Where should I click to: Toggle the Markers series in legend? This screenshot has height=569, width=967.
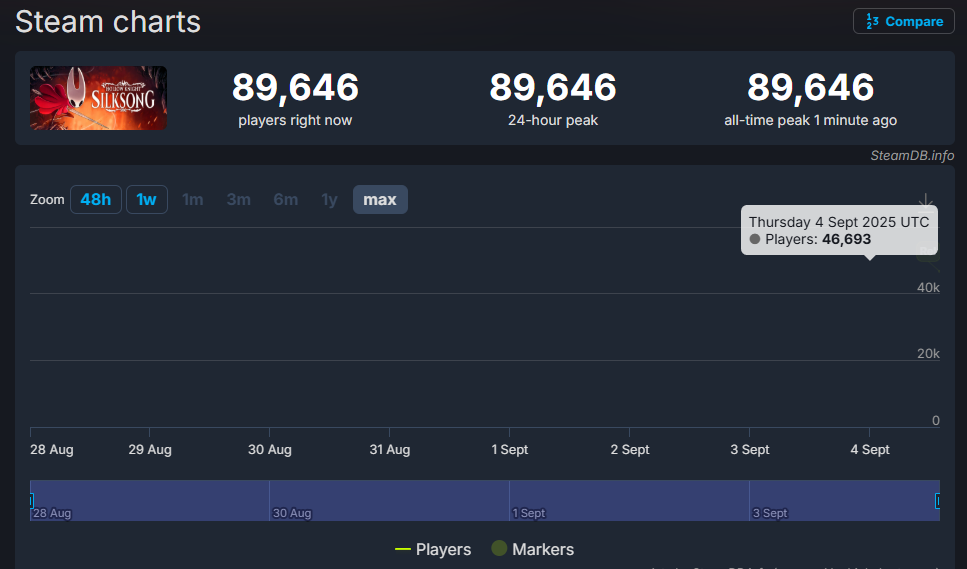(533, 549)
